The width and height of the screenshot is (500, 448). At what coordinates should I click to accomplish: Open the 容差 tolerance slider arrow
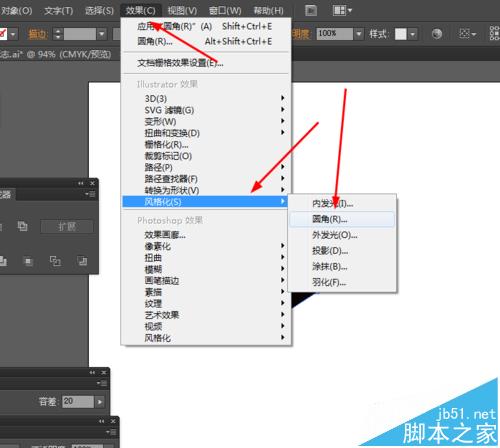tap(100, 402)
